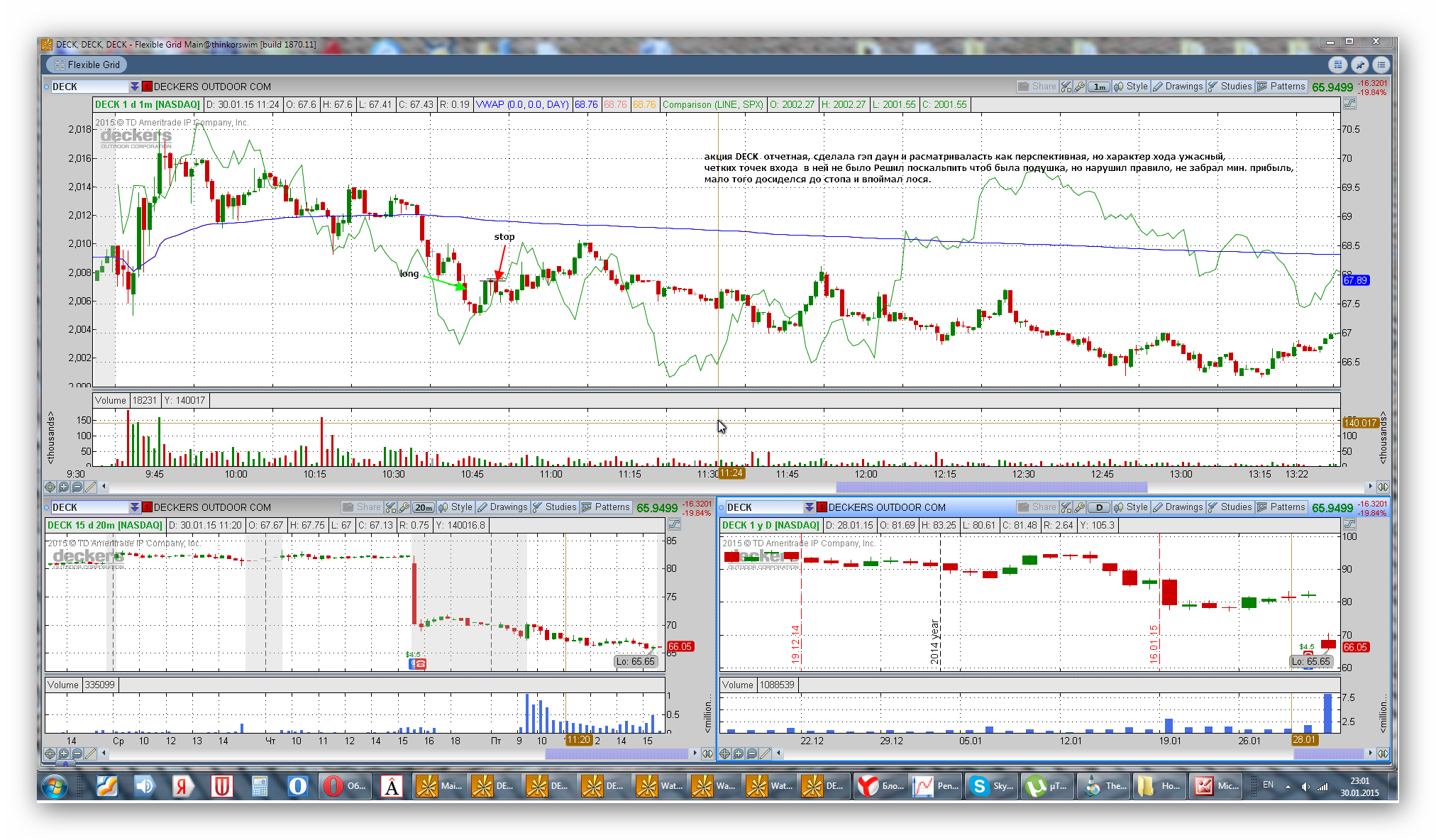1436x840 pixels.
Task: Jump to chart end arrows in top chart scrollbar
Action: pos(1383,487)
